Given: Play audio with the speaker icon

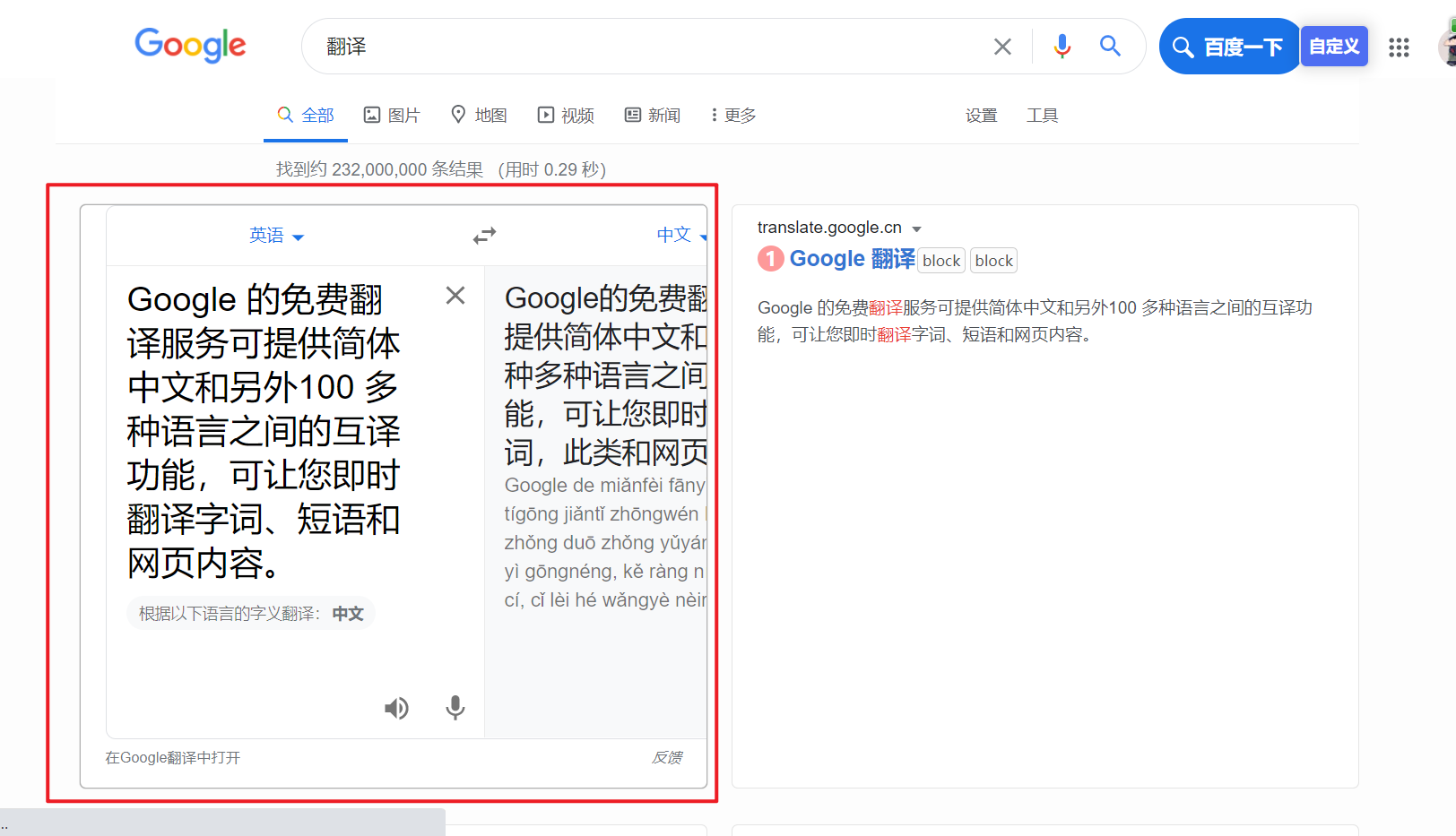Looking at the screenshot, I should (x=396, y=708).
